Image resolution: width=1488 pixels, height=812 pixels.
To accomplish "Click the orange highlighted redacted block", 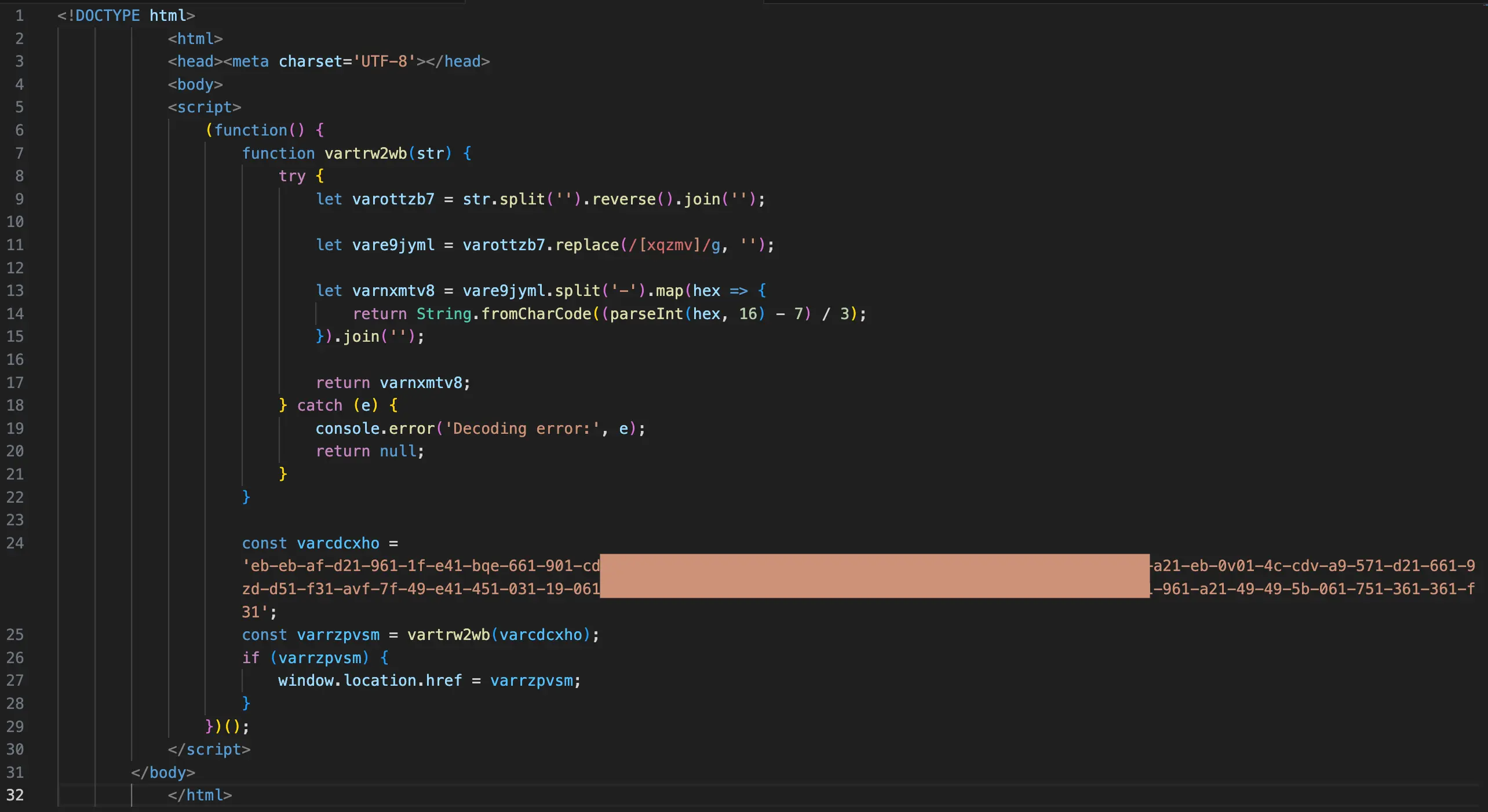I will (874, 576).
